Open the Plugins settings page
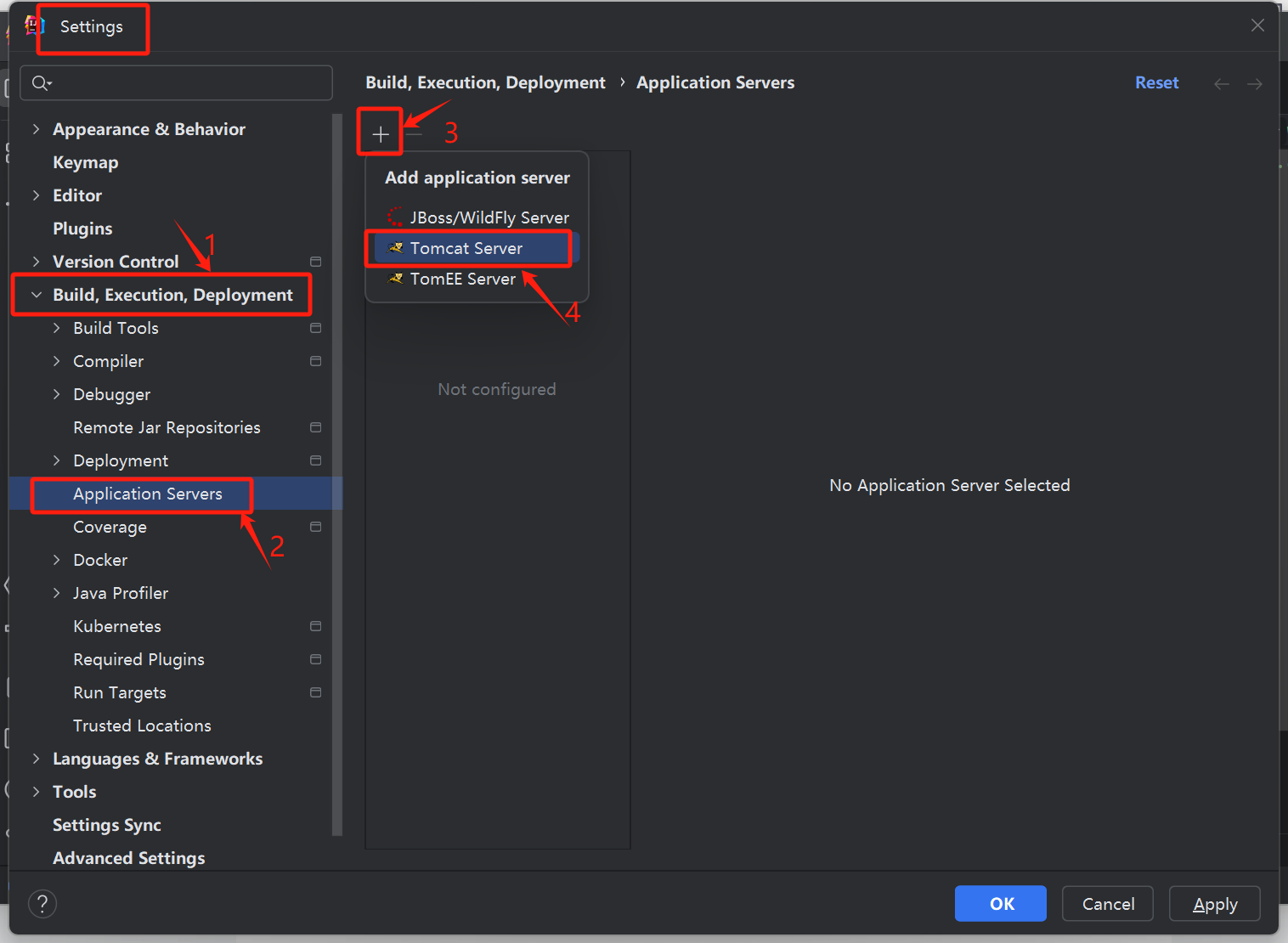Viewport: 1288px width, 943px height. point(82,229)
